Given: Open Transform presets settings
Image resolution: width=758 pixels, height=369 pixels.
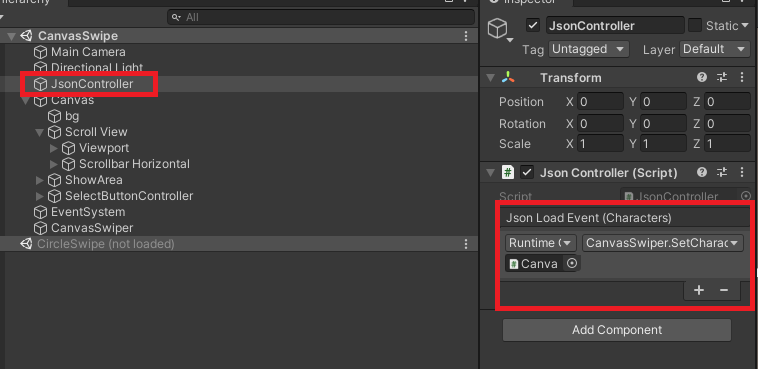Looking at the screenshot, I should (x=722, y=77).
